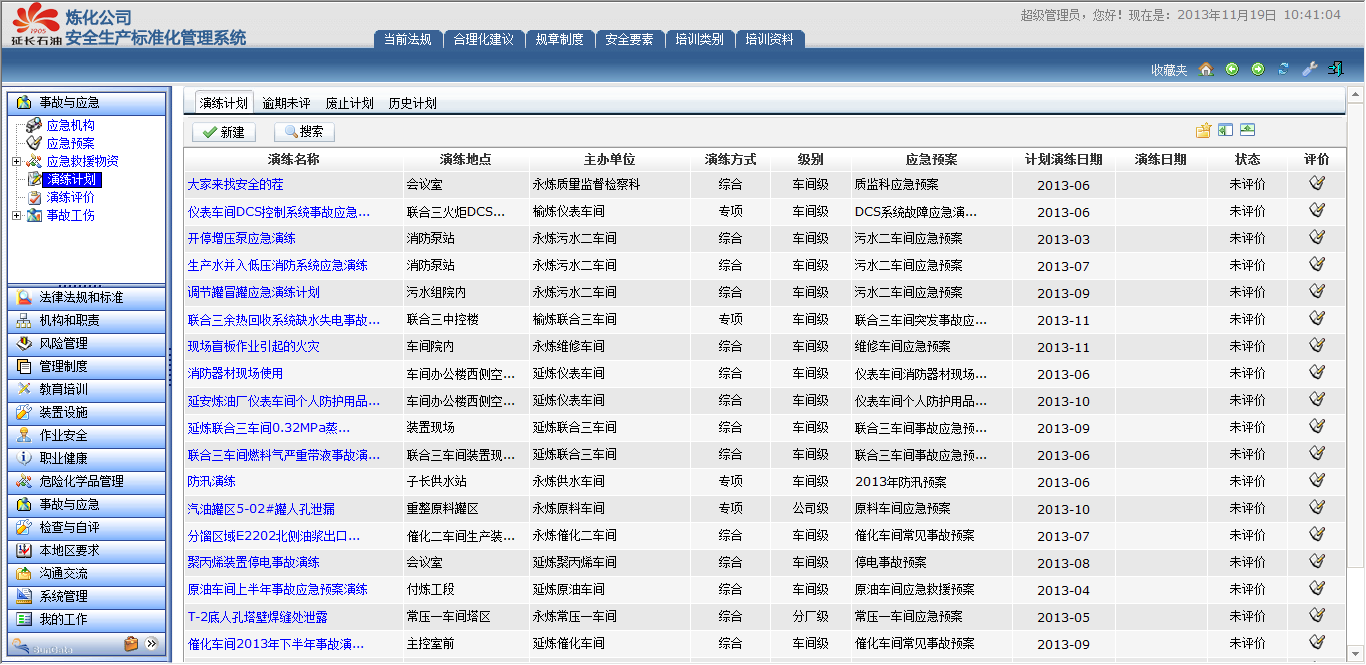Open the 当前法规 top tab
1366x665 pixels.
coord(407,40)
